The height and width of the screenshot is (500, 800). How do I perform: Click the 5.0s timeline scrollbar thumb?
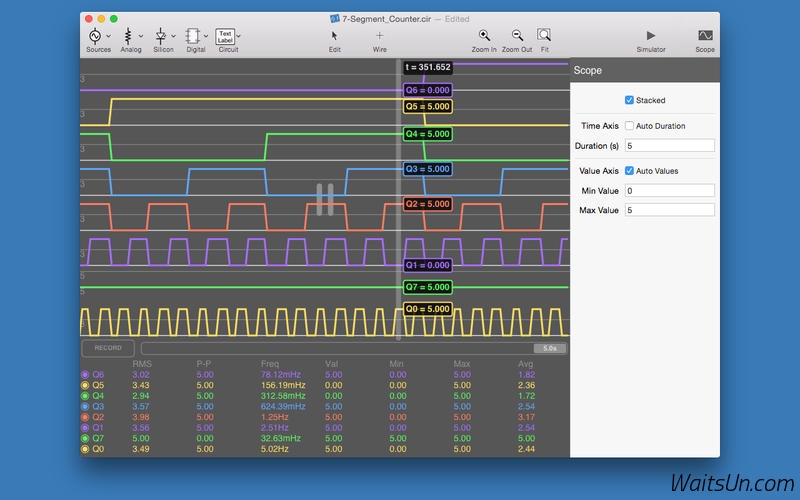[549, 348]
